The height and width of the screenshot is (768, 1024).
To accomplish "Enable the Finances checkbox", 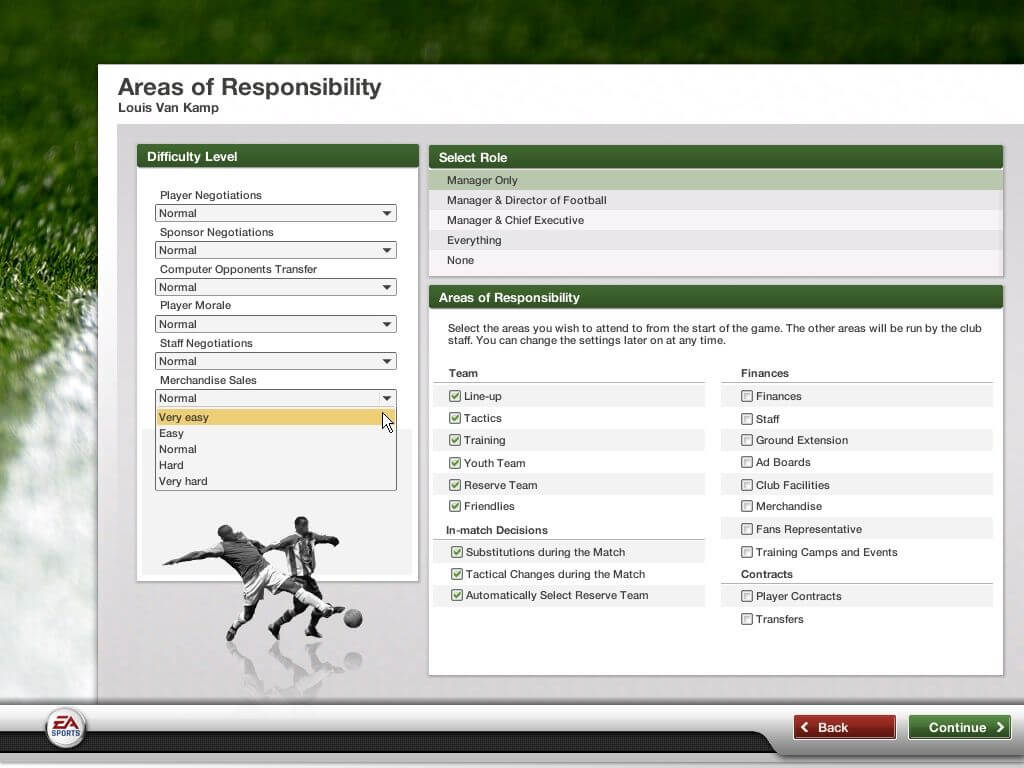I will [747, 396].
